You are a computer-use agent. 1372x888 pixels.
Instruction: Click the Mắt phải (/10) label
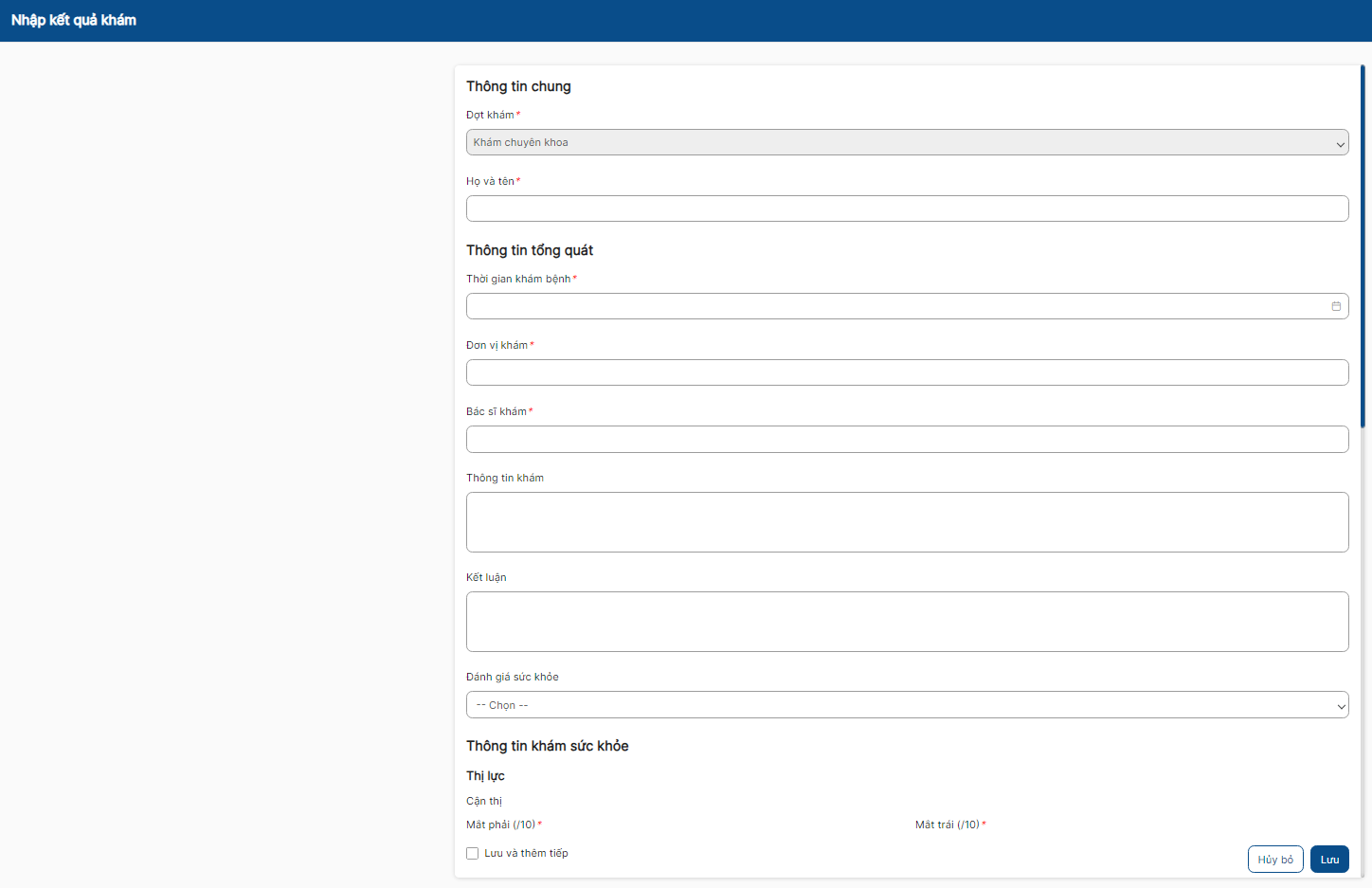(x=501, y=825)
